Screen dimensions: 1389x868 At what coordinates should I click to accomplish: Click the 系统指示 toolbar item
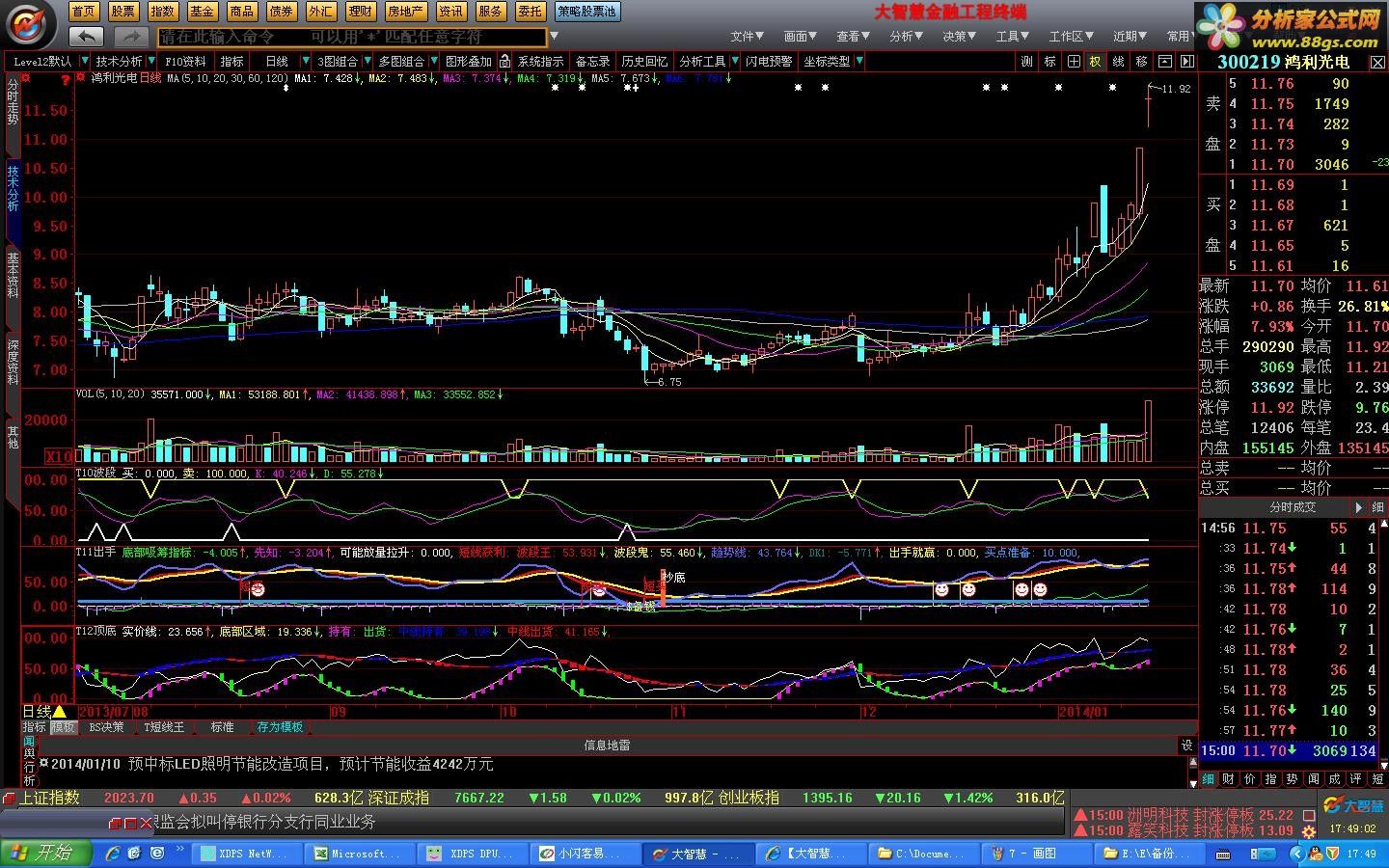pyautogui.click(x=540, y=61)
